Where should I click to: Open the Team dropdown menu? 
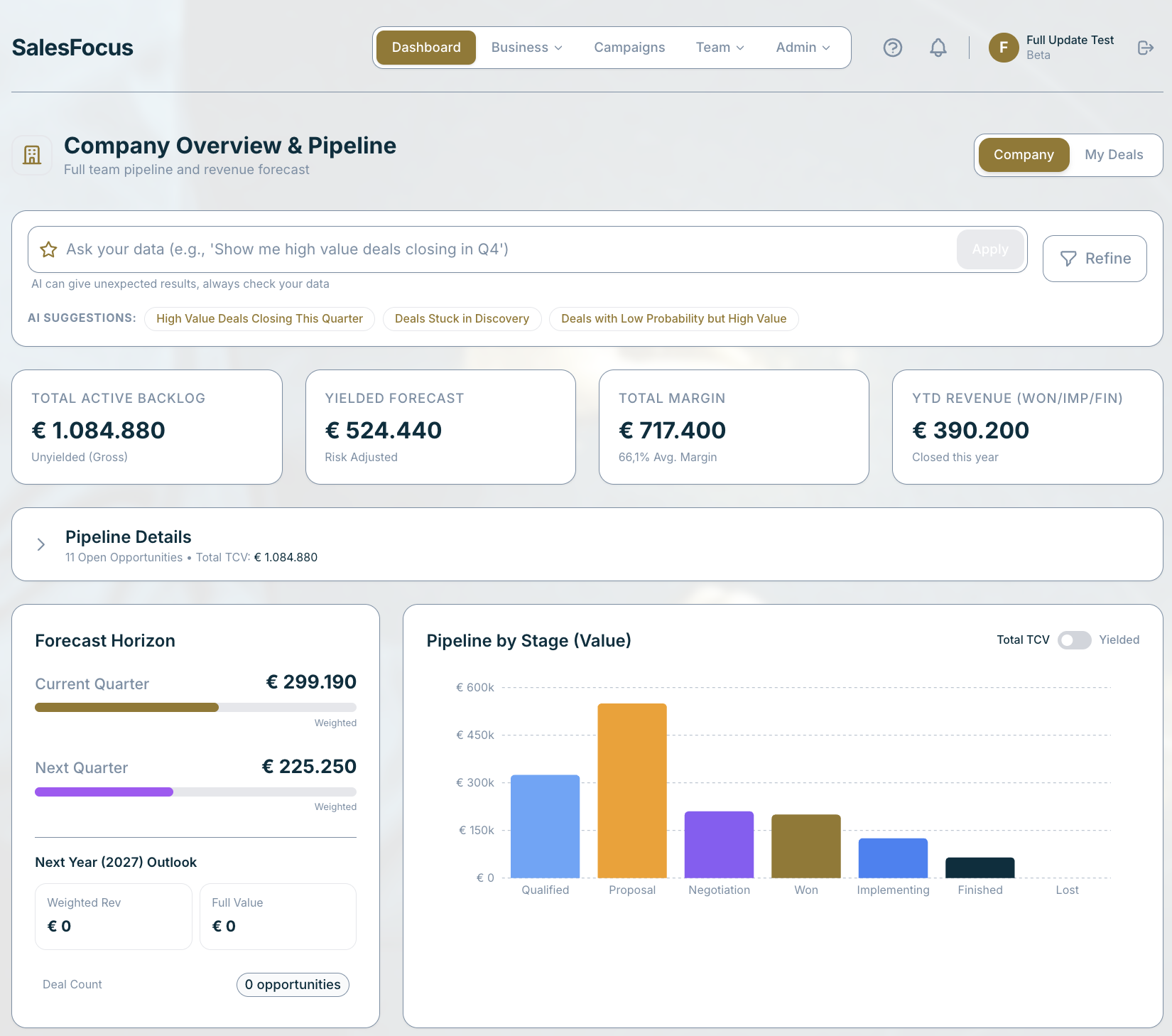(x=720, y=48)
